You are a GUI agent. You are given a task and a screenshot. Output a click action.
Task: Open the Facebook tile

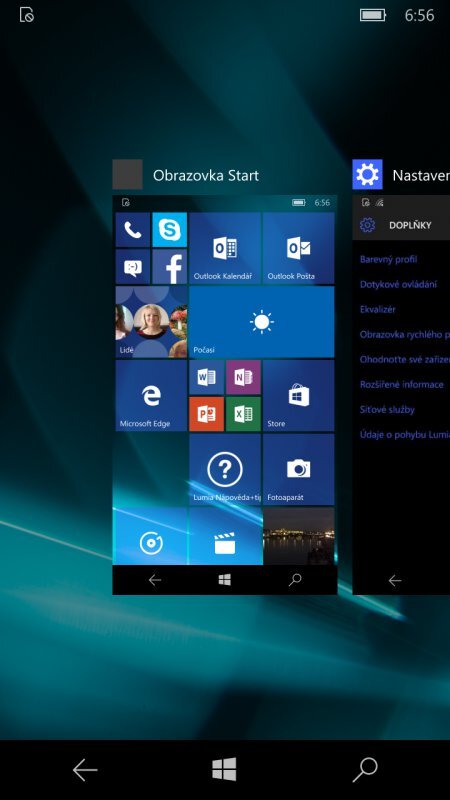tap(169, 267)
